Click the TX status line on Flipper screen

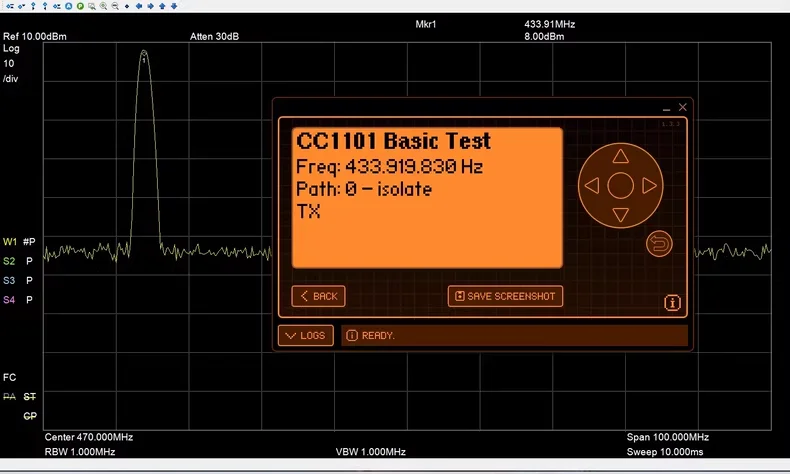308,211
